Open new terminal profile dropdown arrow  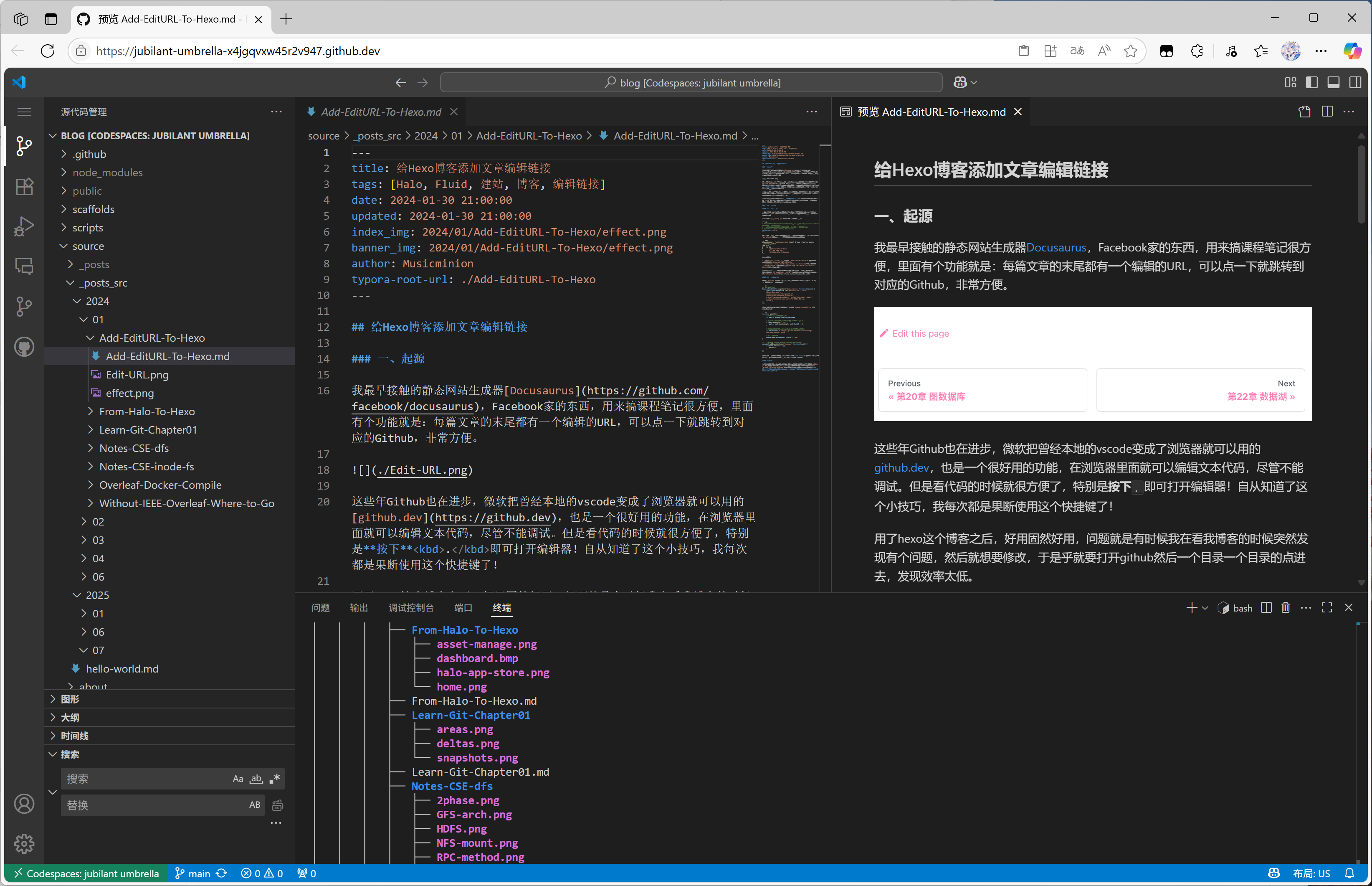click(x=1205, y=607)
